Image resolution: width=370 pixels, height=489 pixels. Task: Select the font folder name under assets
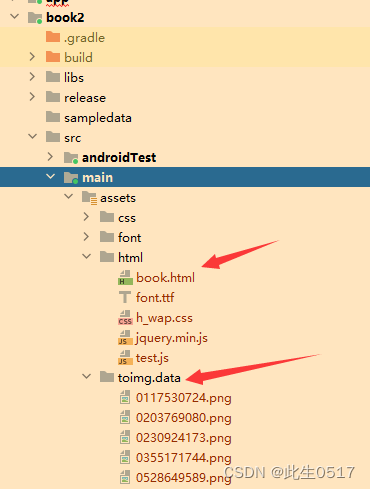pos(130,237)
